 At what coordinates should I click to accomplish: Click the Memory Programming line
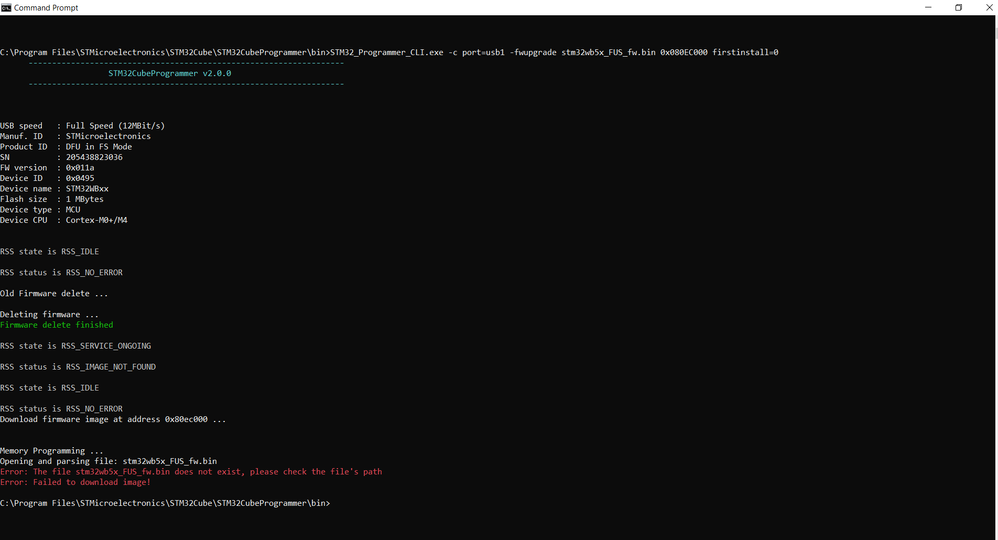52,451
